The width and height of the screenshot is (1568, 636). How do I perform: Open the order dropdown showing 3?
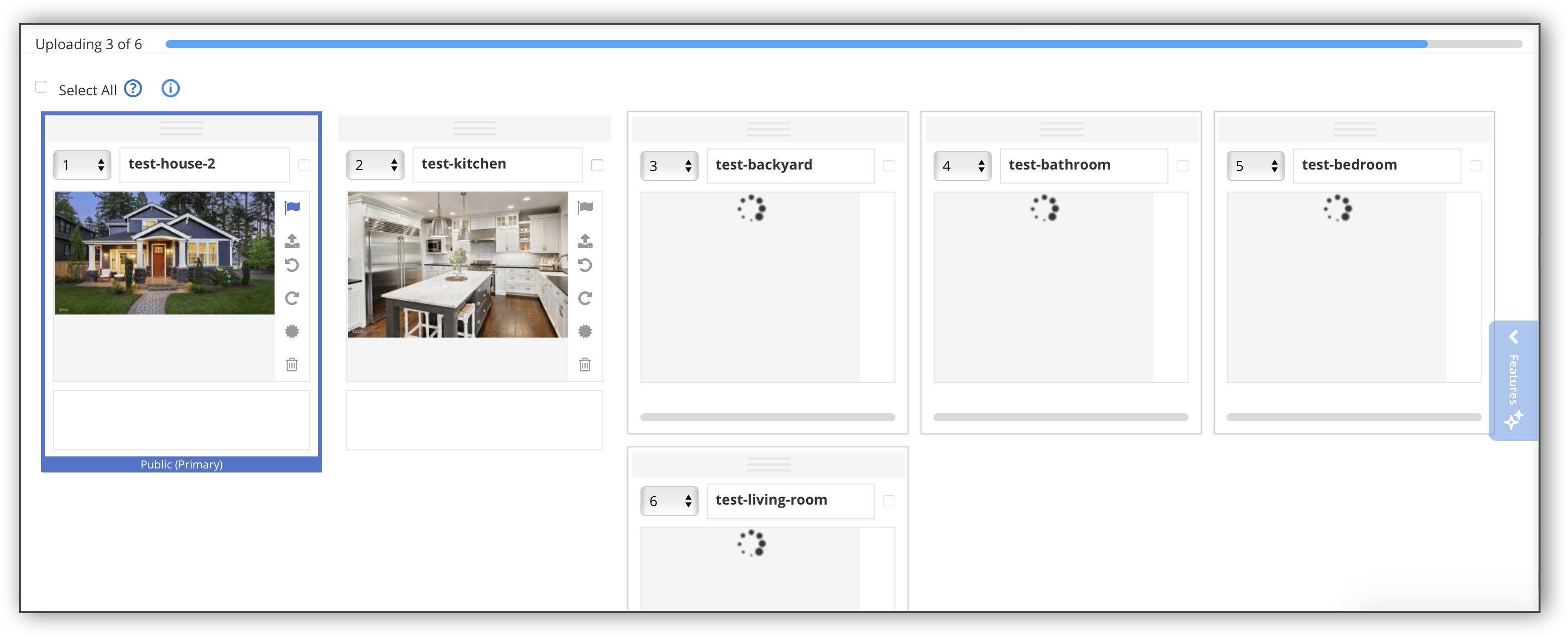click(669, 166)
